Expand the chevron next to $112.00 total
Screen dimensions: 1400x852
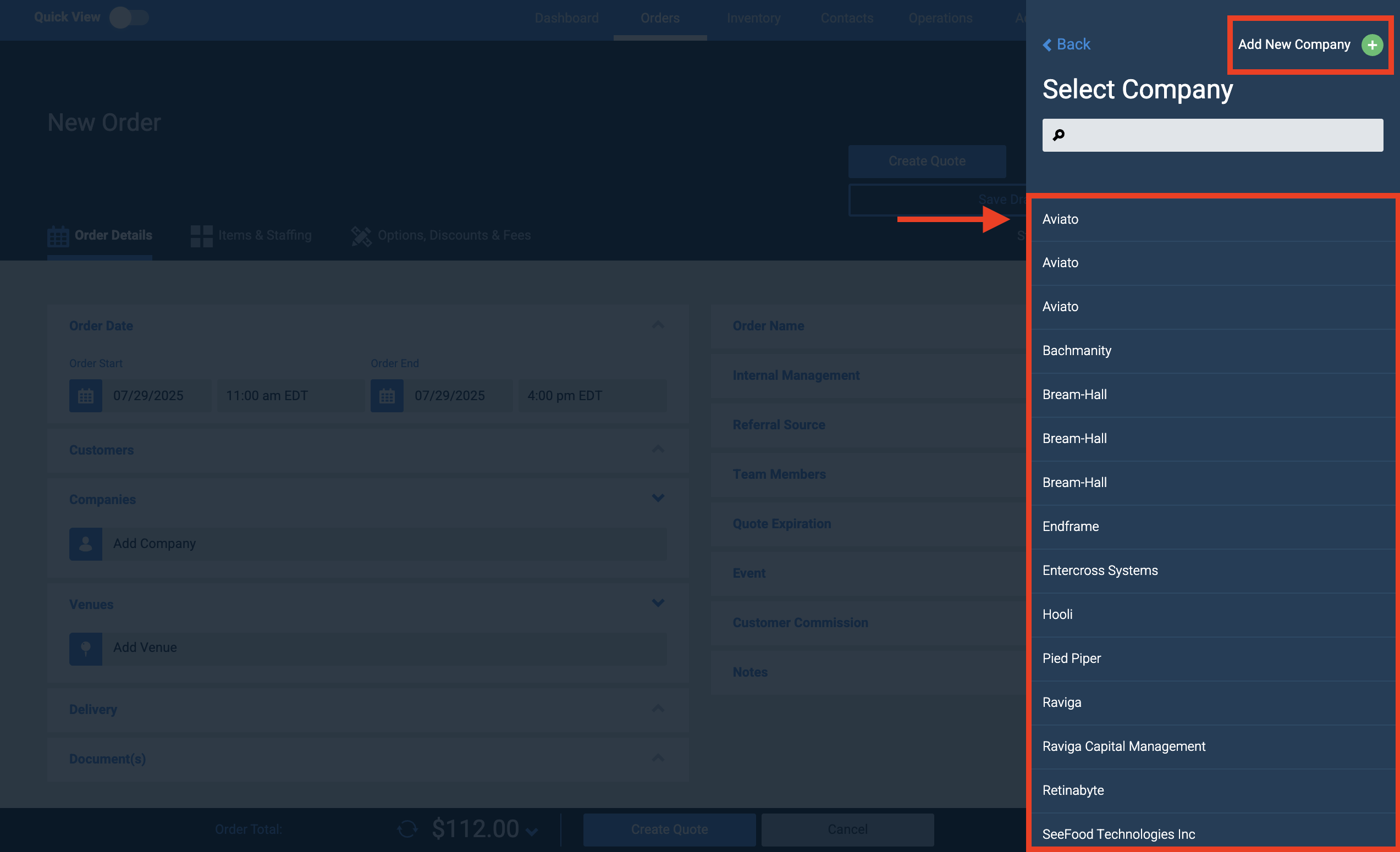click(532, 832)
